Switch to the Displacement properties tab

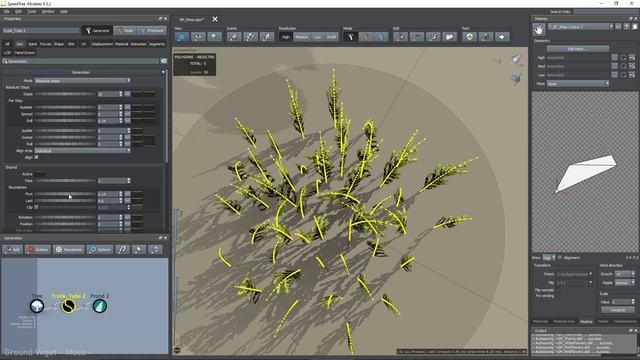102,44
